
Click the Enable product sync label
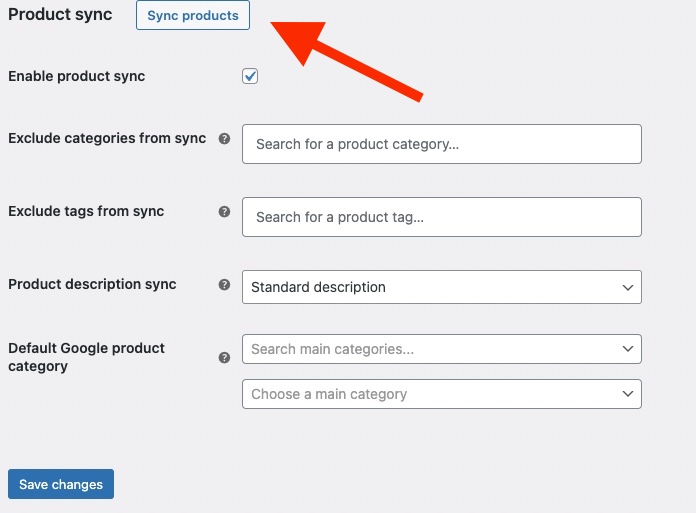coord(76,76)
